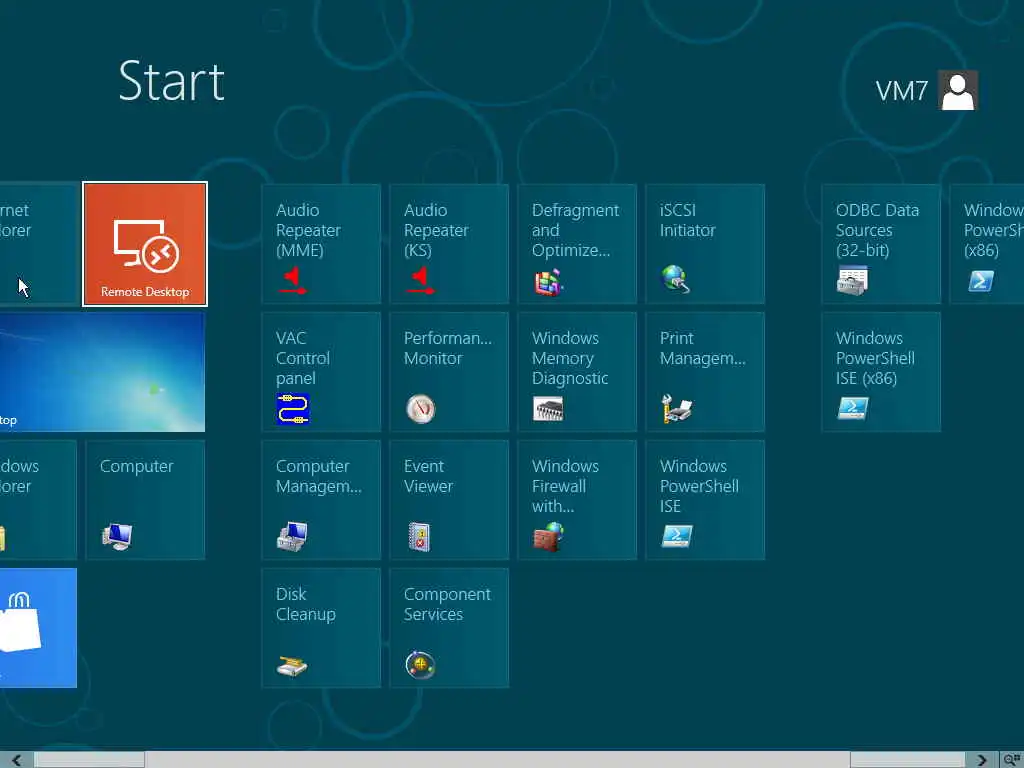Click the scrollbar left arrow
Viewport: 1024px width, 768px height.
16,760
